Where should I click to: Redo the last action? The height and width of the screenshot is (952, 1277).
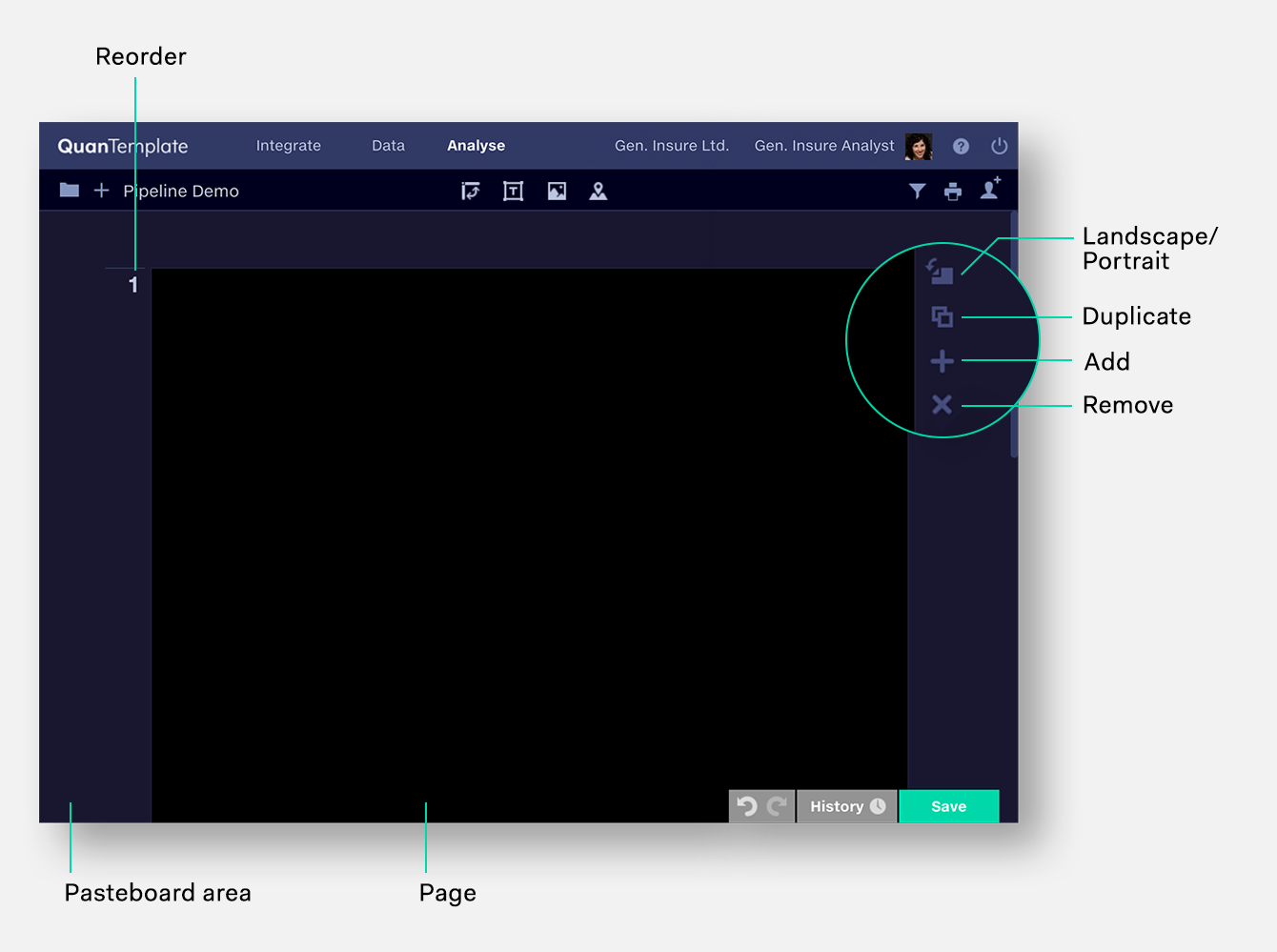pos(777,806)
